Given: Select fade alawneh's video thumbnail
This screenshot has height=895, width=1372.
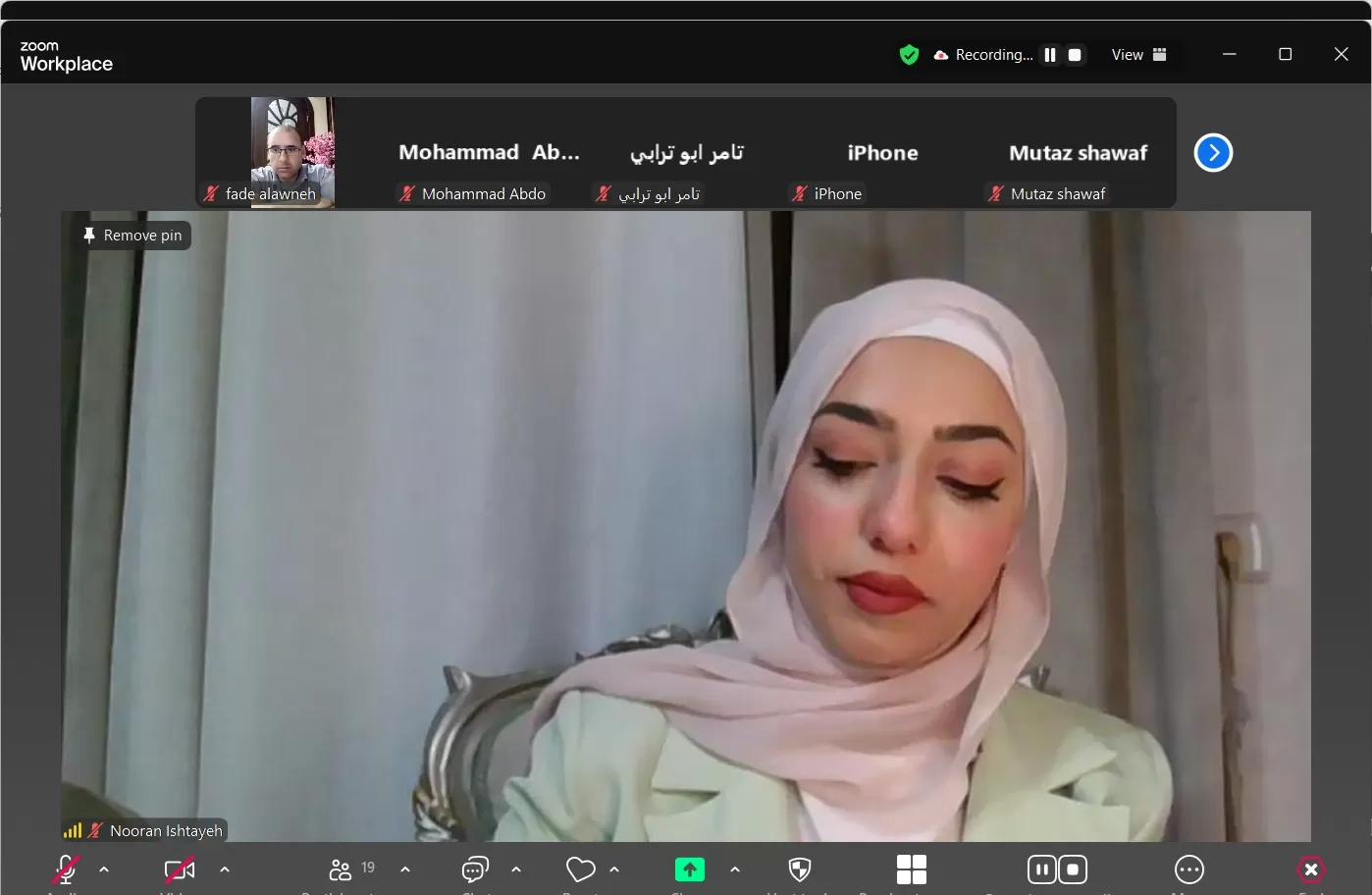Looking at the screenshot, I should tap(292, 152).
